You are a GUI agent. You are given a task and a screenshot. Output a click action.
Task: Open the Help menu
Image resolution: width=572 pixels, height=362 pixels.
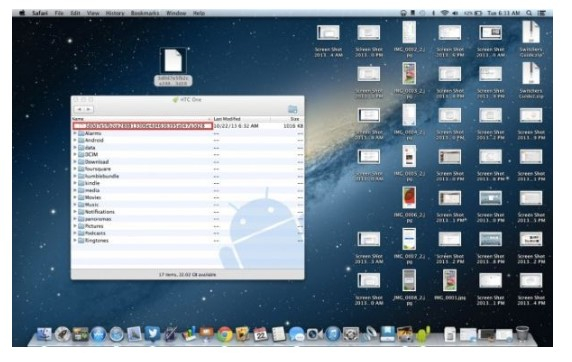198,13
